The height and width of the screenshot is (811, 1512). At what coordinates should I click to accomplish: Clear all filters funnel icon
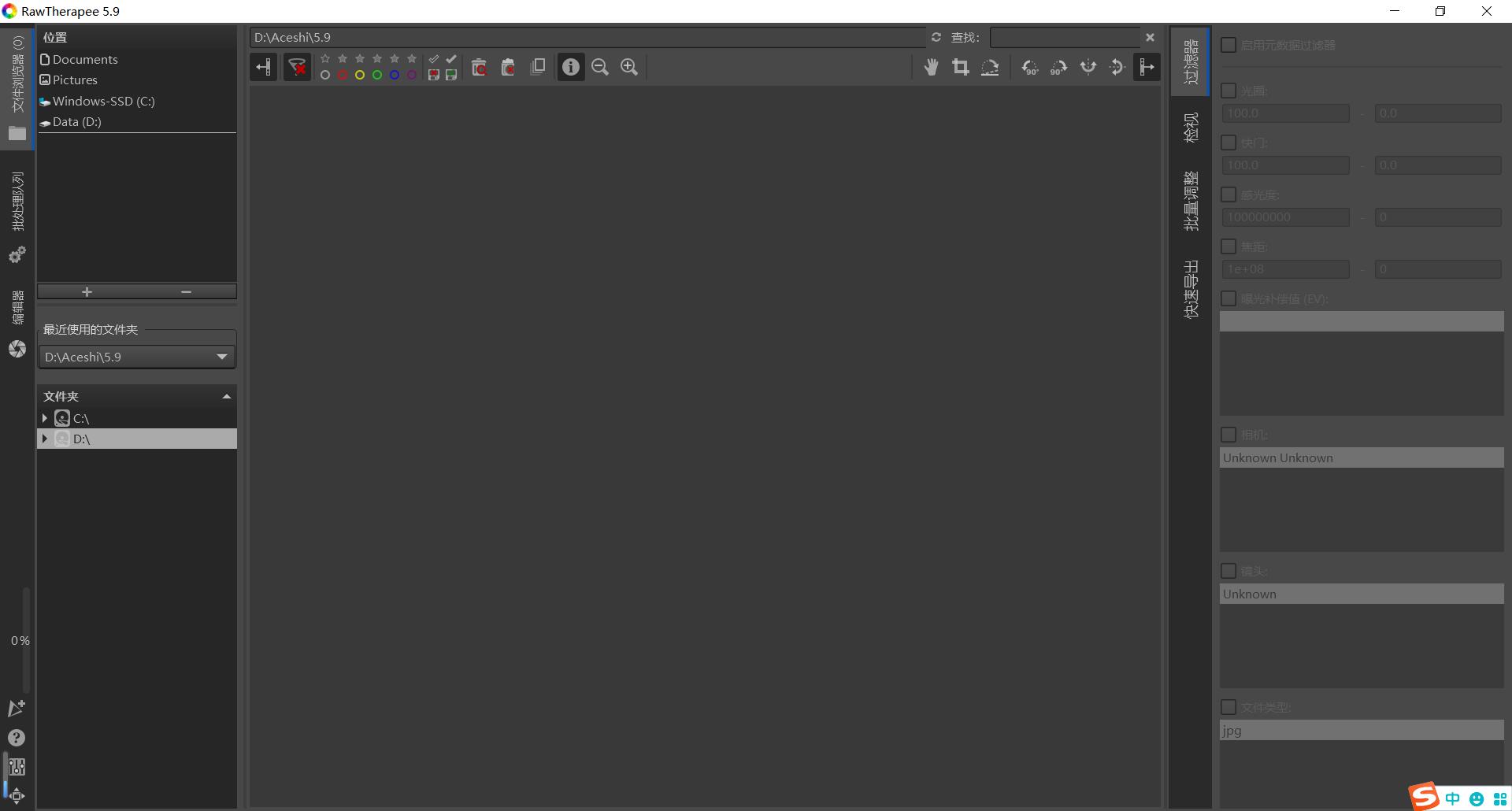[297, 68]
